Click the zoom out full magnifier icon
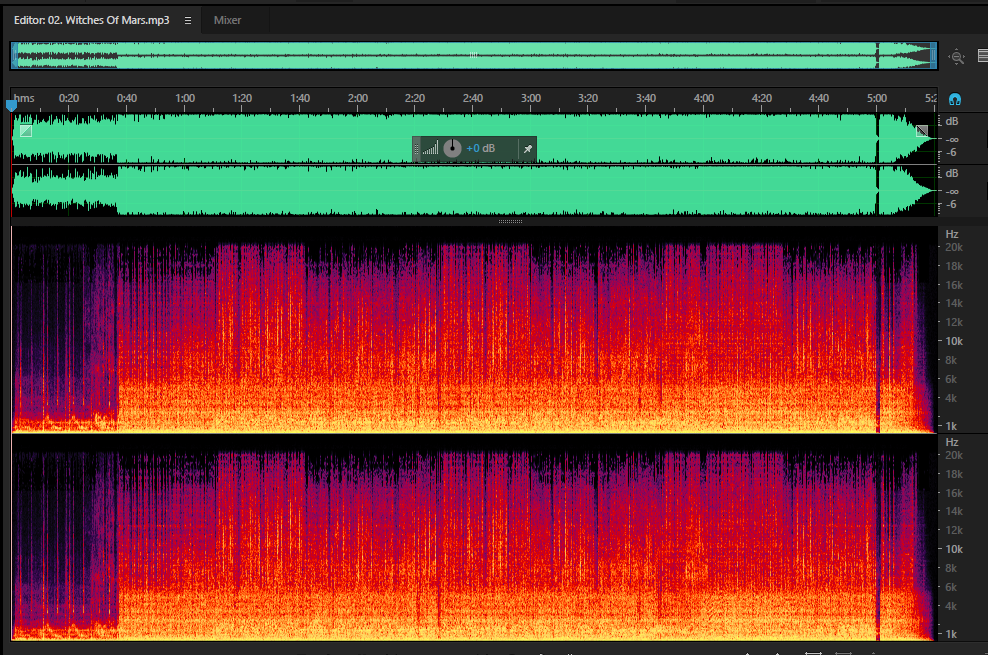 pyautogui.click(x=956, y=57)
